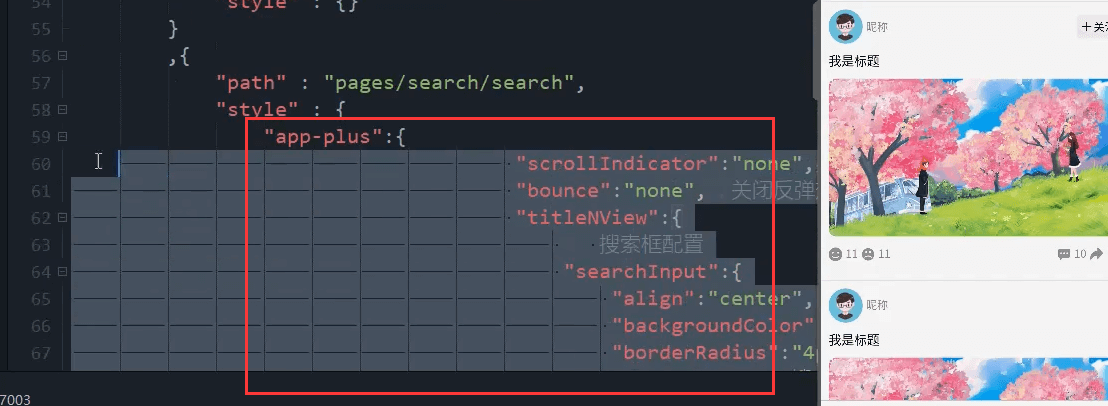Click the first post's 我是标题 title
The image size is (1108, 406).
(x=854, y=61)
